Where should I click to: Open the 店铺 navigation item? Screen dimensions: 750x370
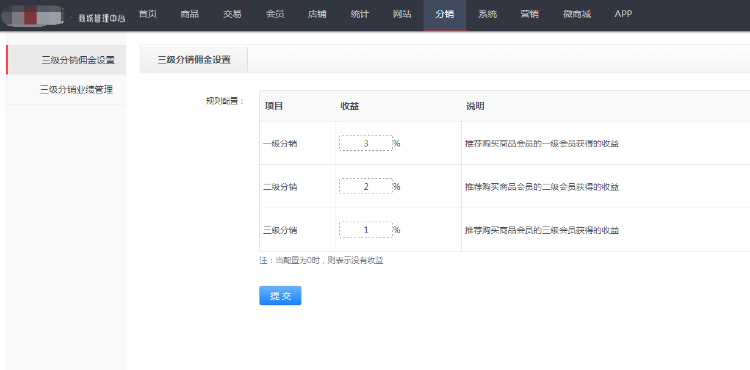point(317,14)
